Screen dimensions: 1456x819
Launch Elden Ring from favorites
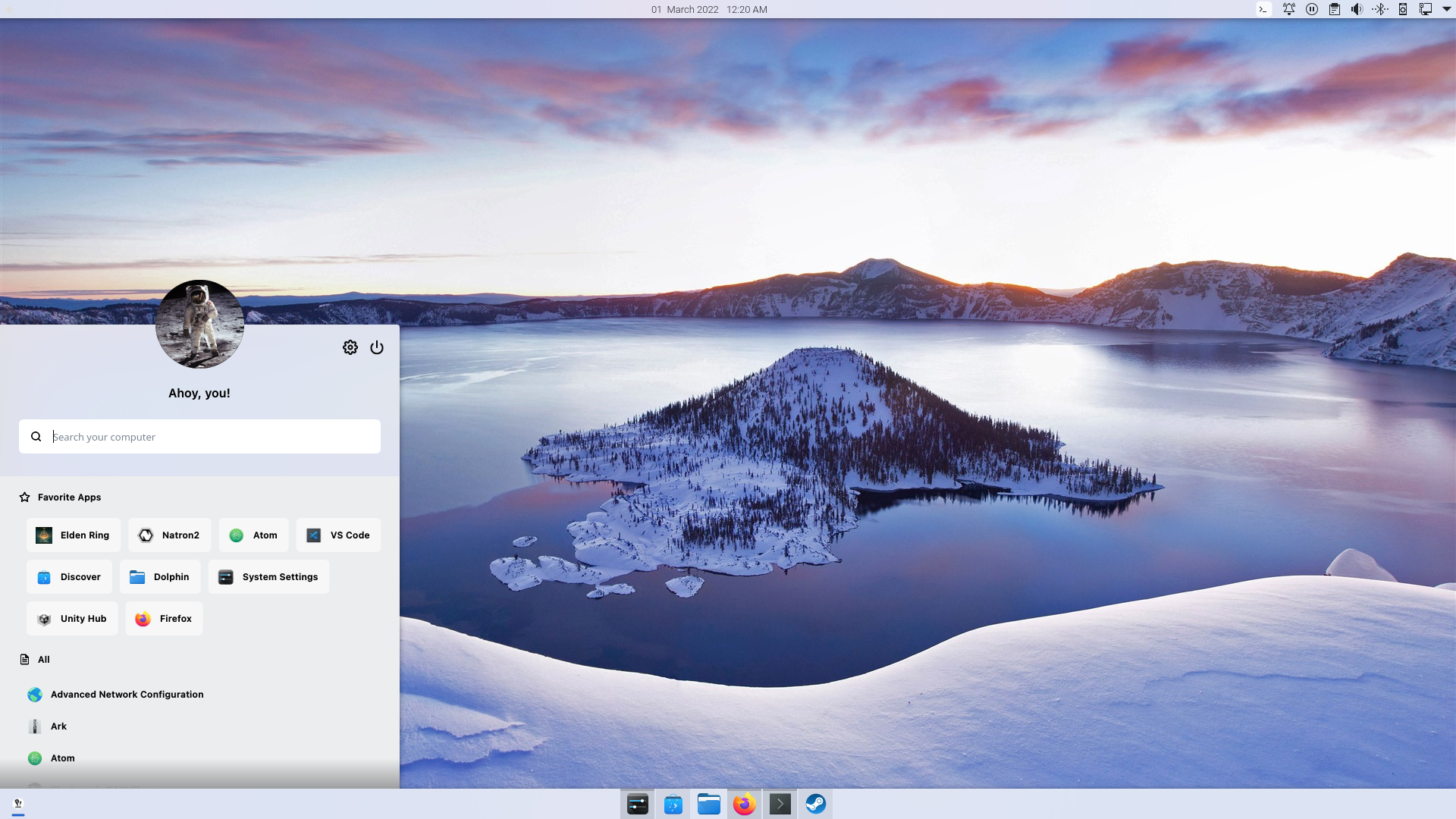coord(73,535)
